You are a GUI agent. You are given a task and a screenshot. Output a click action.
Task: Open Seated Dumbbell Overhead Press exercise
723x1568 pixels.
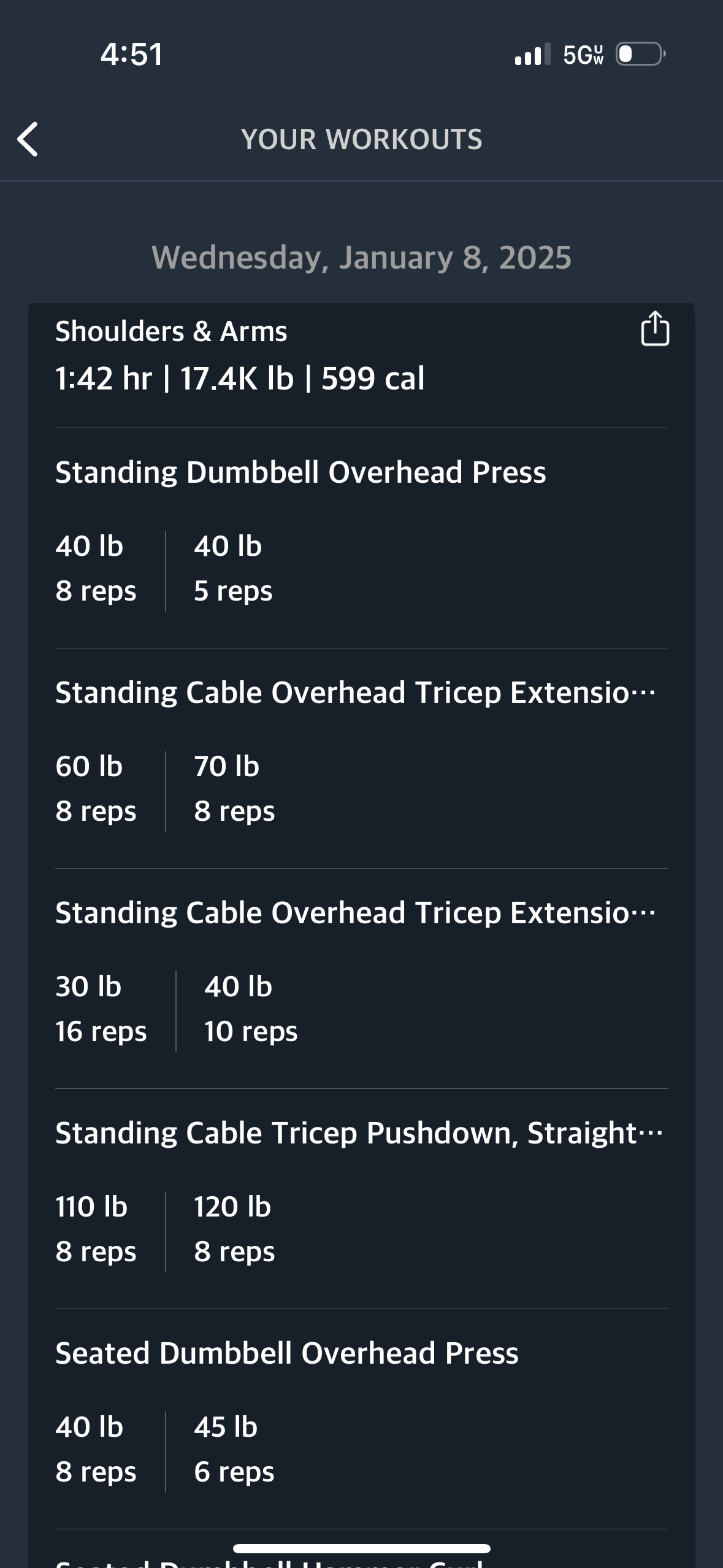coord(287,1353)
